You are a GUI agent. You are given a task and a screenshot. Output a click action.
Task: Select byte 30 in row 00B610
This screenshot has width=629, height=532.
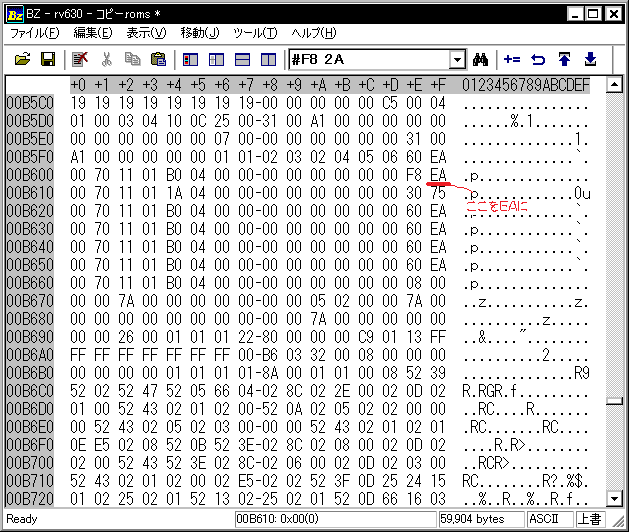tap(414, 193)
